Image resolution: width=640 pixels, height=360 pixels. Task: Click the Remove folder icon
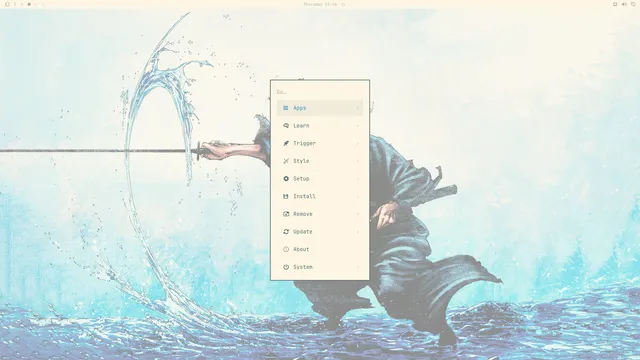pos(286,214)
